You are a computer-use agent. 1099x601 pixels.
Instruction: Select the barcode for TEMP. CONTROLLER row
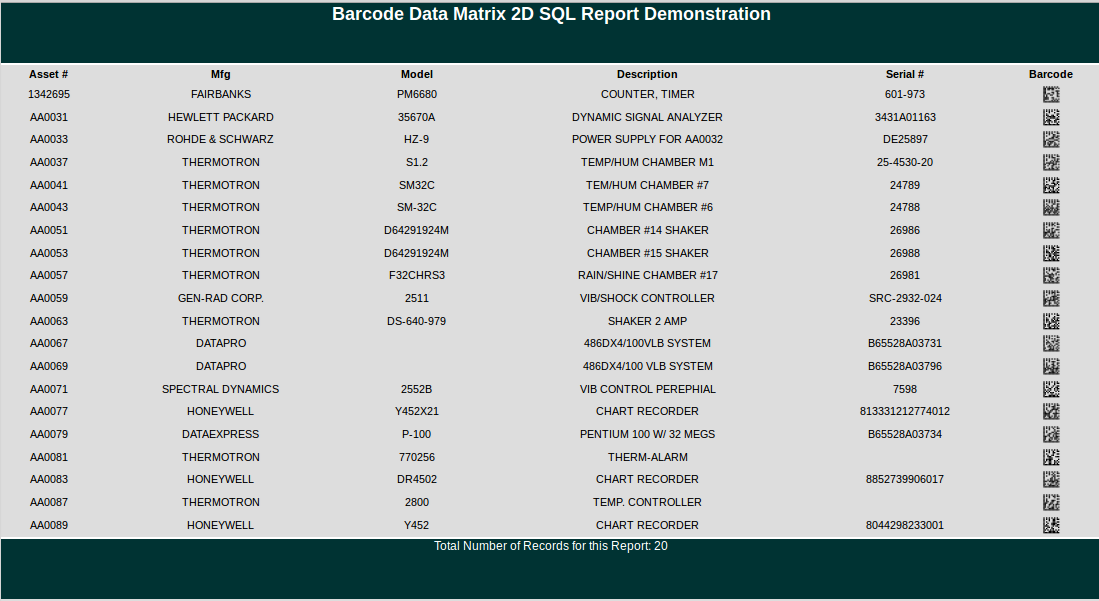coord(1051,502)
